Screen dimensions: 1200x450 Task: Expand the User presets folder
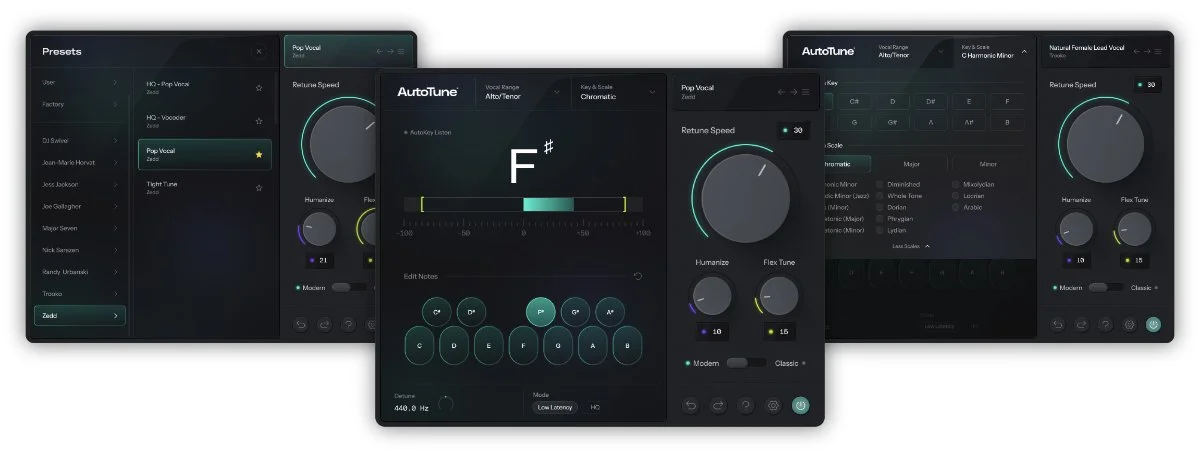(x=79, y=82)
